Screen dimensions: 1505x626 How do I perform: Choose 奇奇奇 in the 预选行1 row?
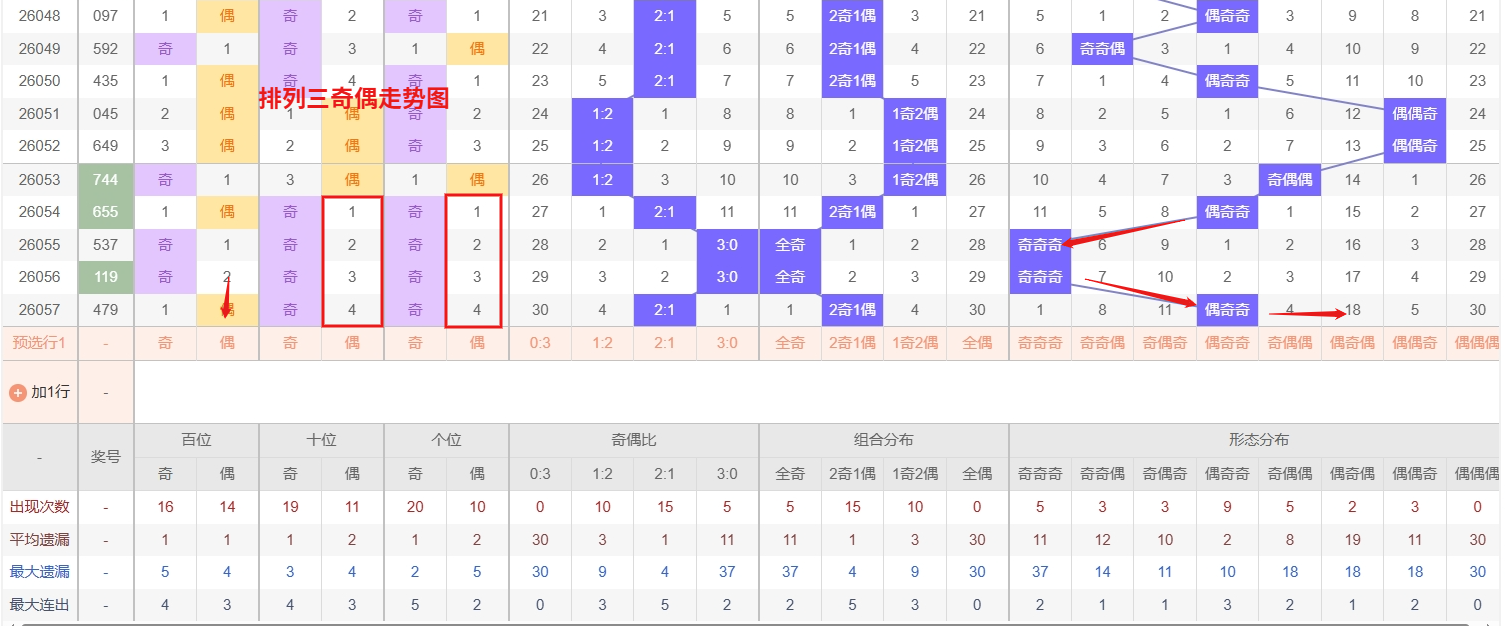pyautogui.click(x=1040, y=343)
